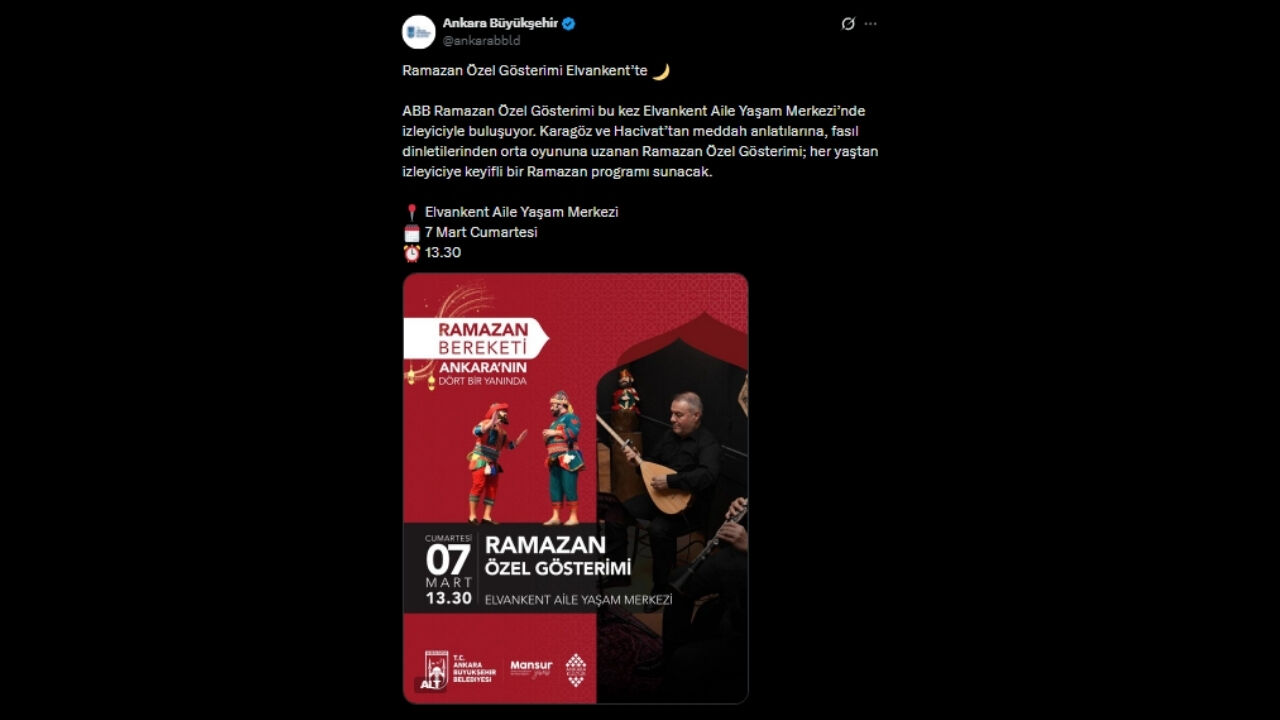This screenshot has width=1280, height=720.
Task: Click the Elvankent Aile Yaşam Merkezi location line
Action: click(x=521, y=212)
